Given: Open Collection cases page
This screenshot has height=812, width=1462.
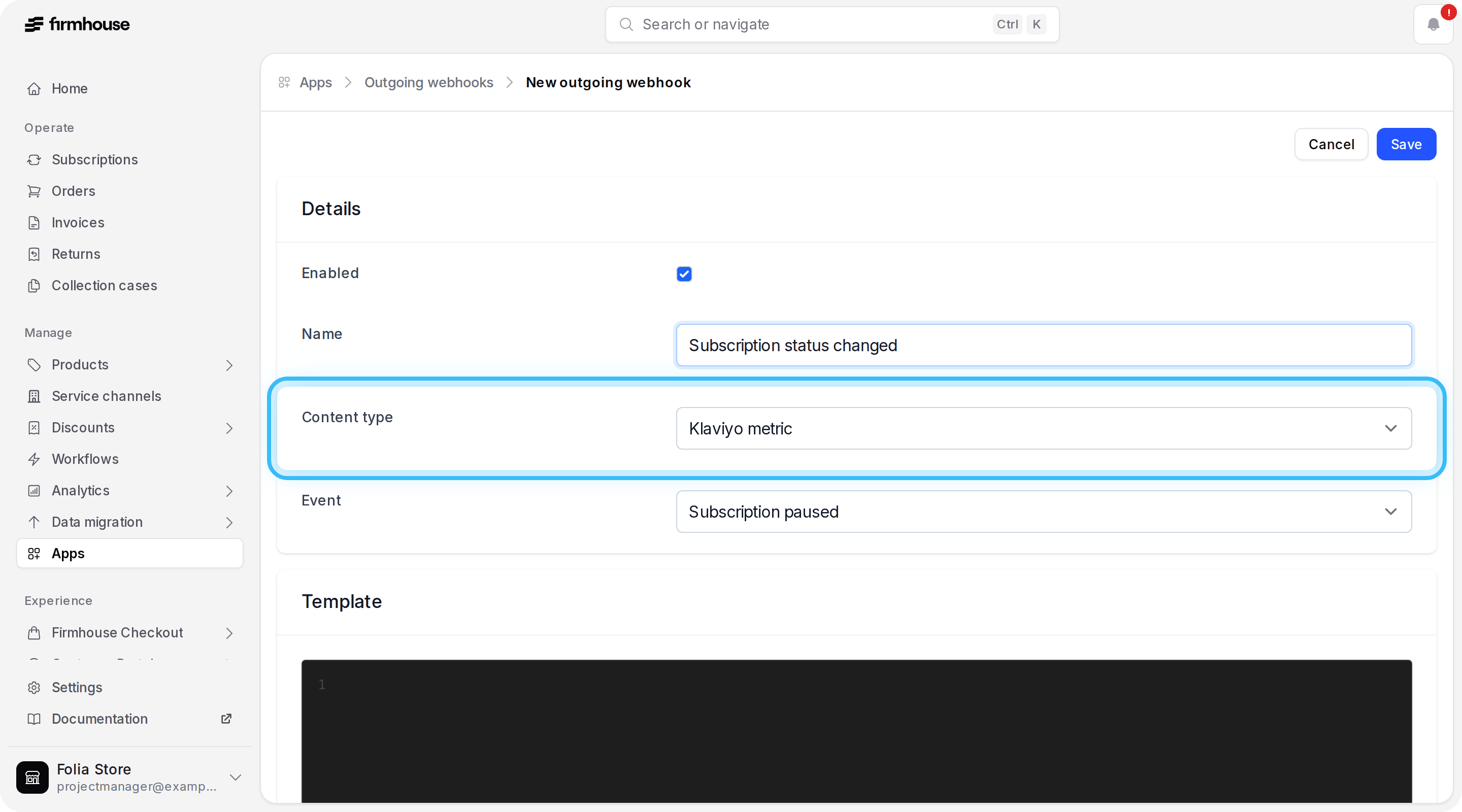Looking at the screenshot, I should (x=130, y=285).
